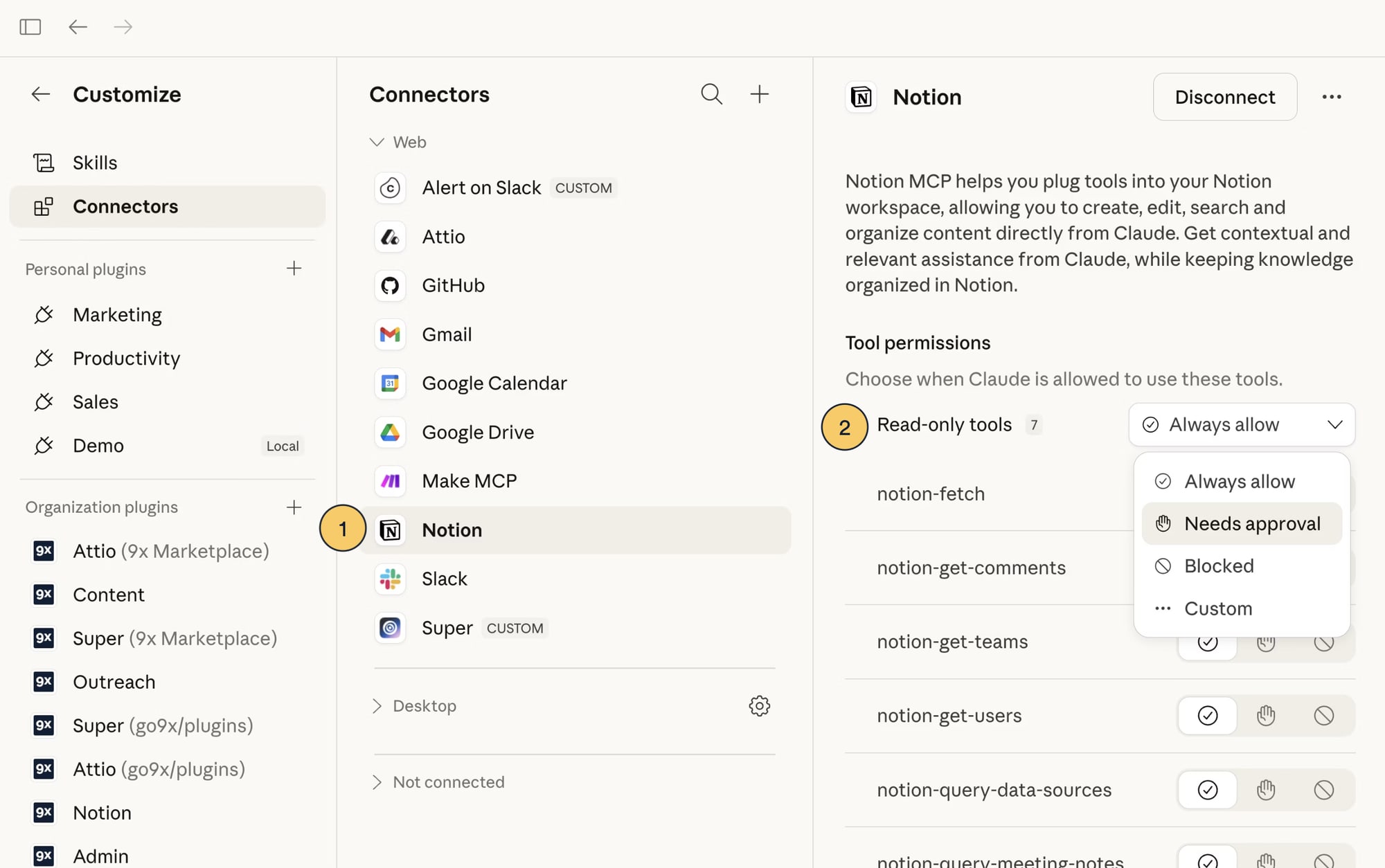1385x868 pixels.
Task: Select the Gmail connector
Action: [575, 334]
